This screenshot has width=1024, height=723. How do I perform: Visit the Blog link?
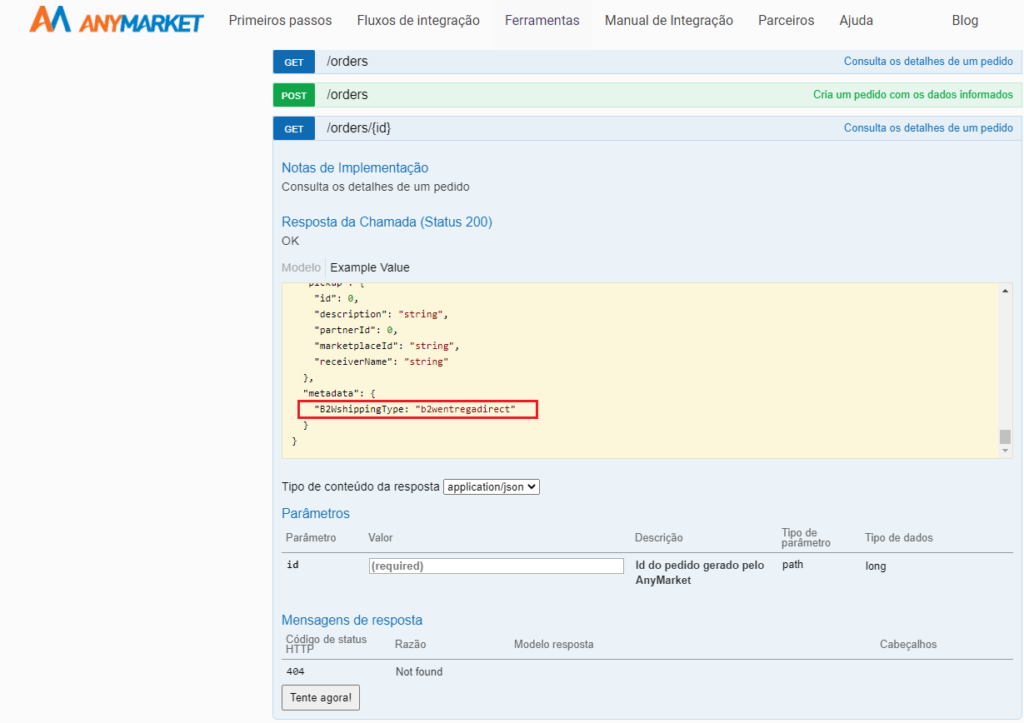click(965, 20)
